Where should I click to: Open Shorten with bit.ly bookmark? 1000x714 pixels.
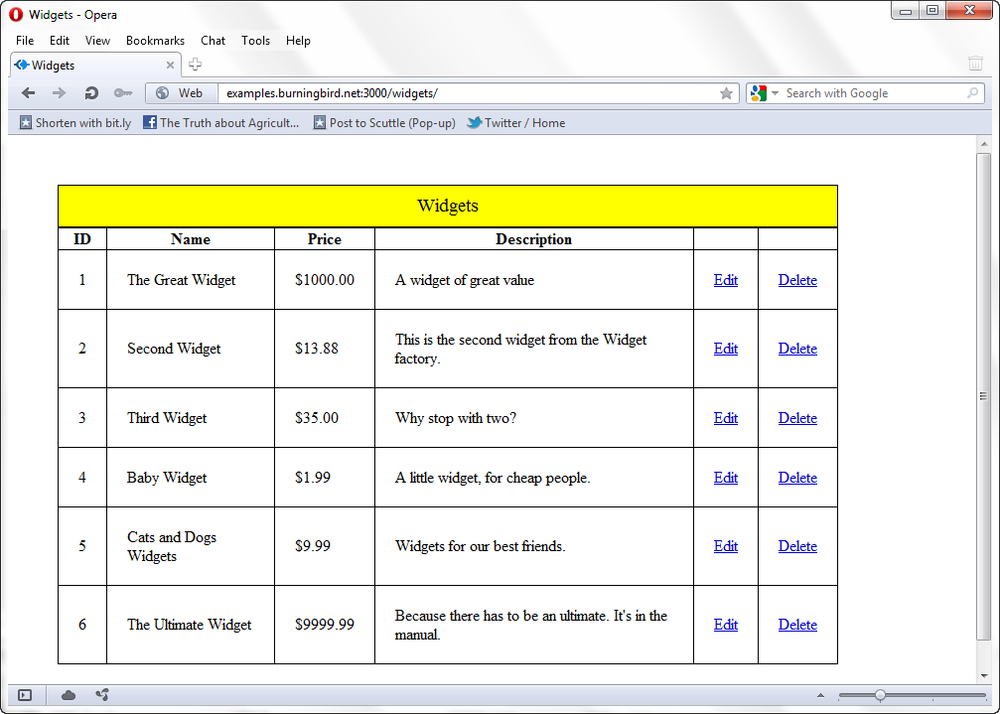tap(74, 122)
